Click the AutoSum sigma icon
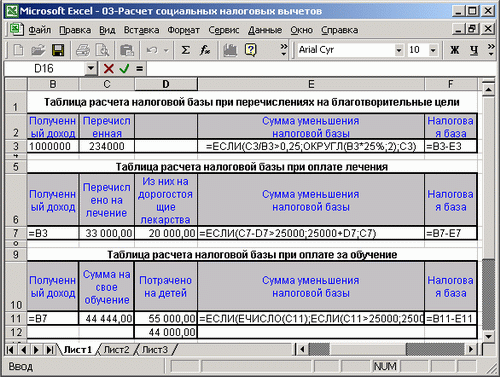 [185, 50]
